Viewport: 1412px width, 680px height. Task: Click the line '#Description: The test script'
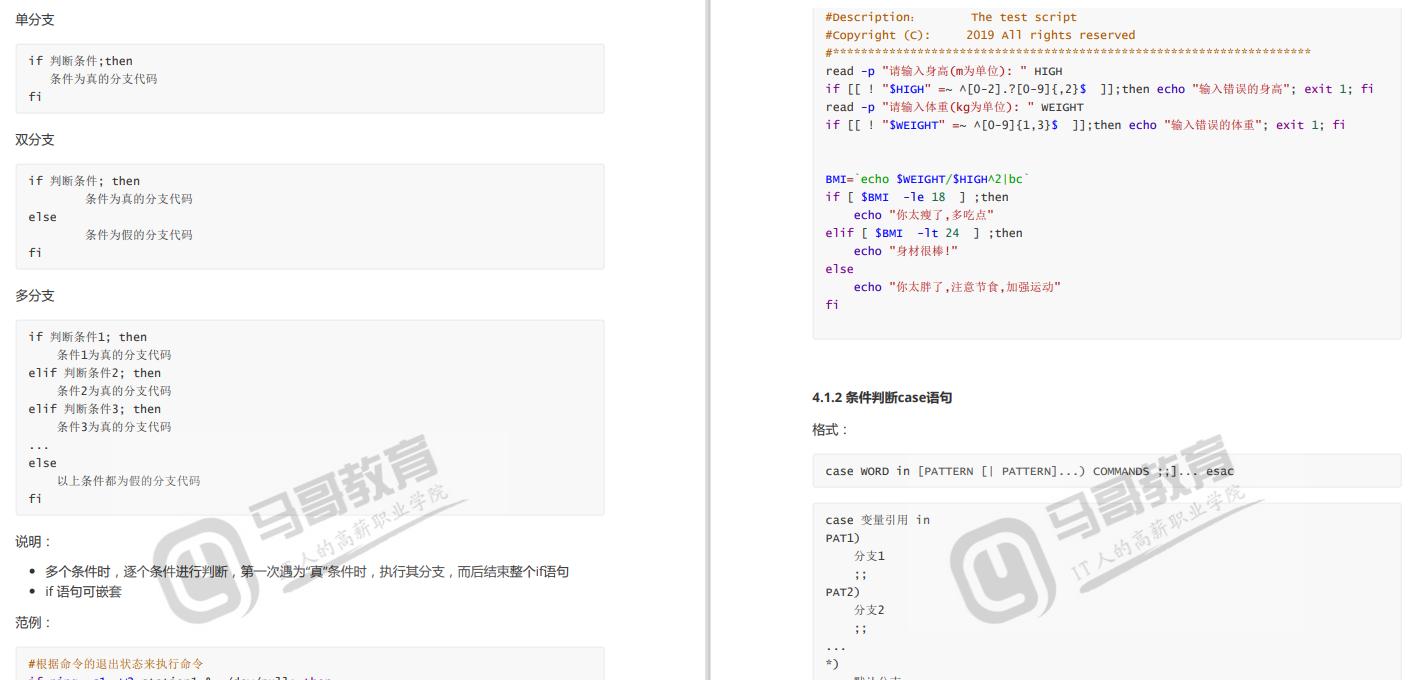point(951,17)
